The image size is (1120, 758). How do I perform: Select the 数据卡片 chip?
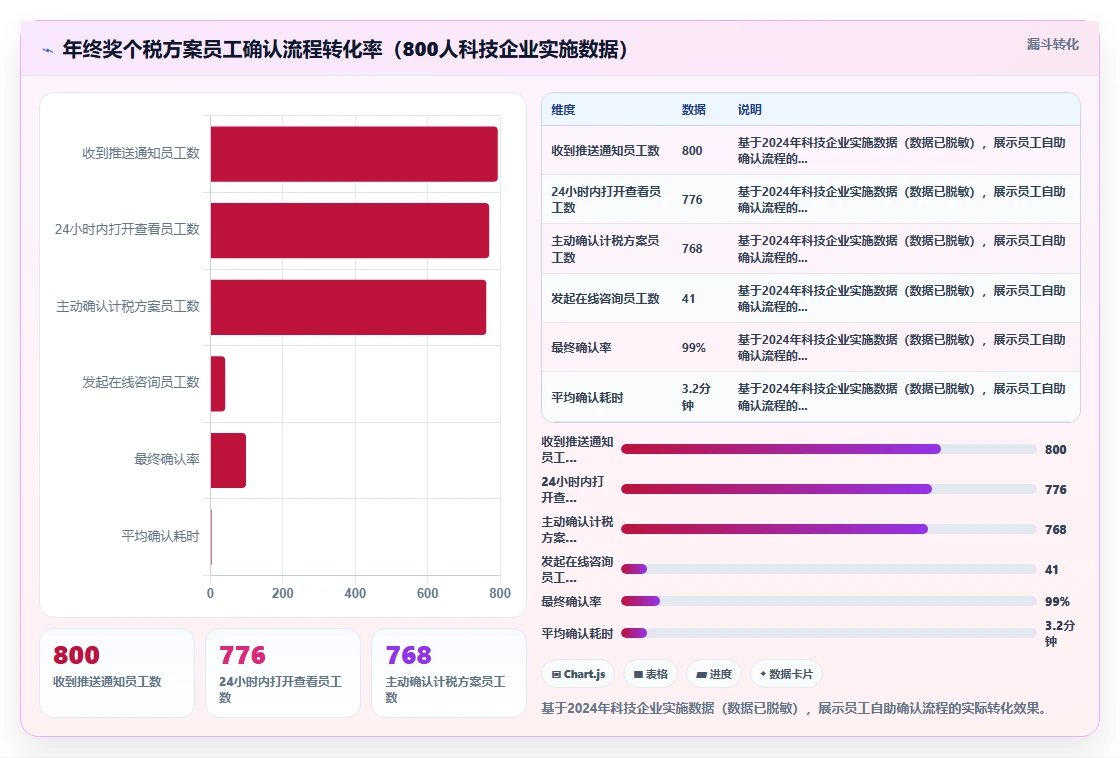coord(786,674)
